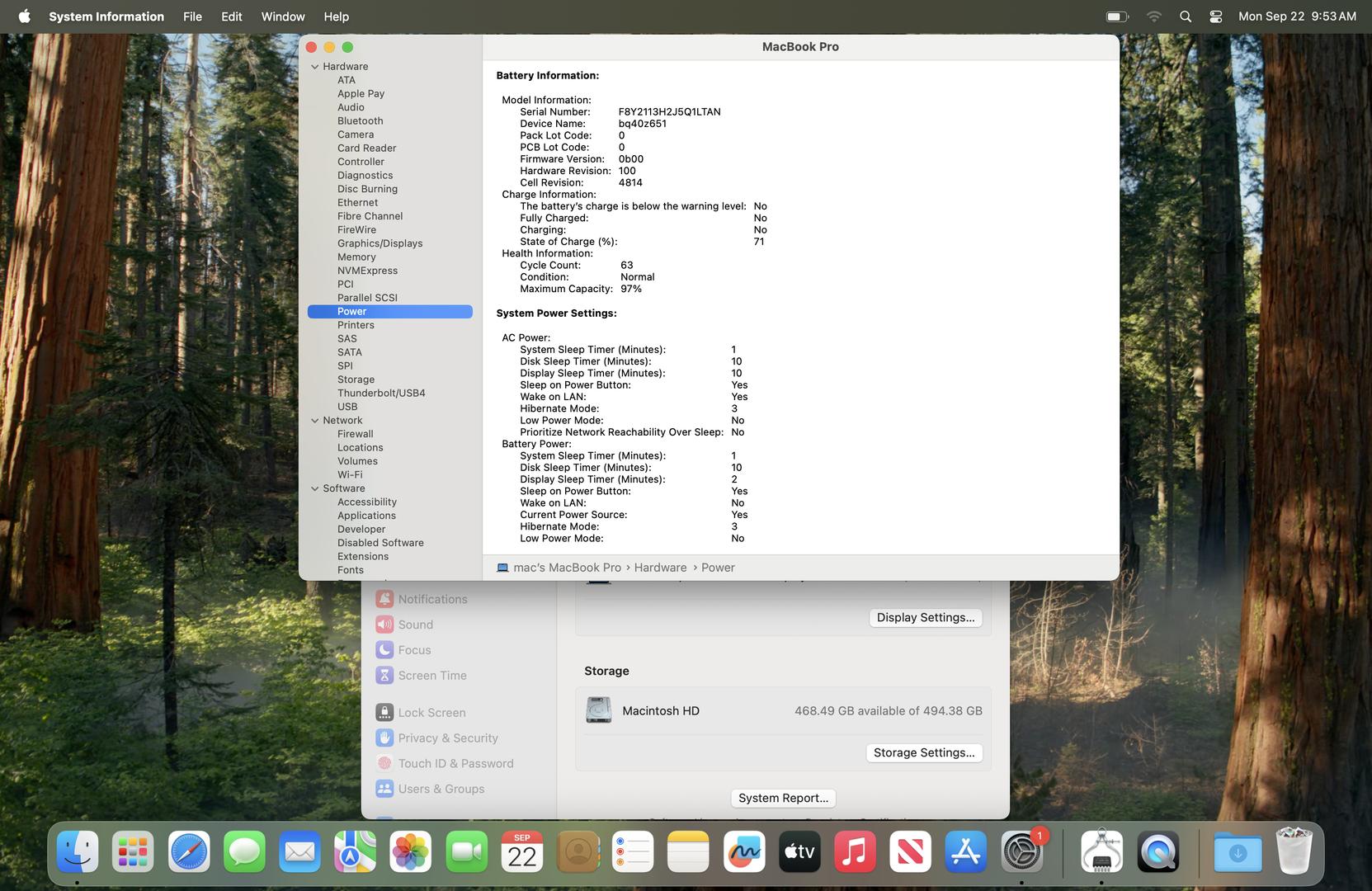This screenshot has width=1372, height=891.
Task: Open Freeform app in dock
Action: click(744, 851)
